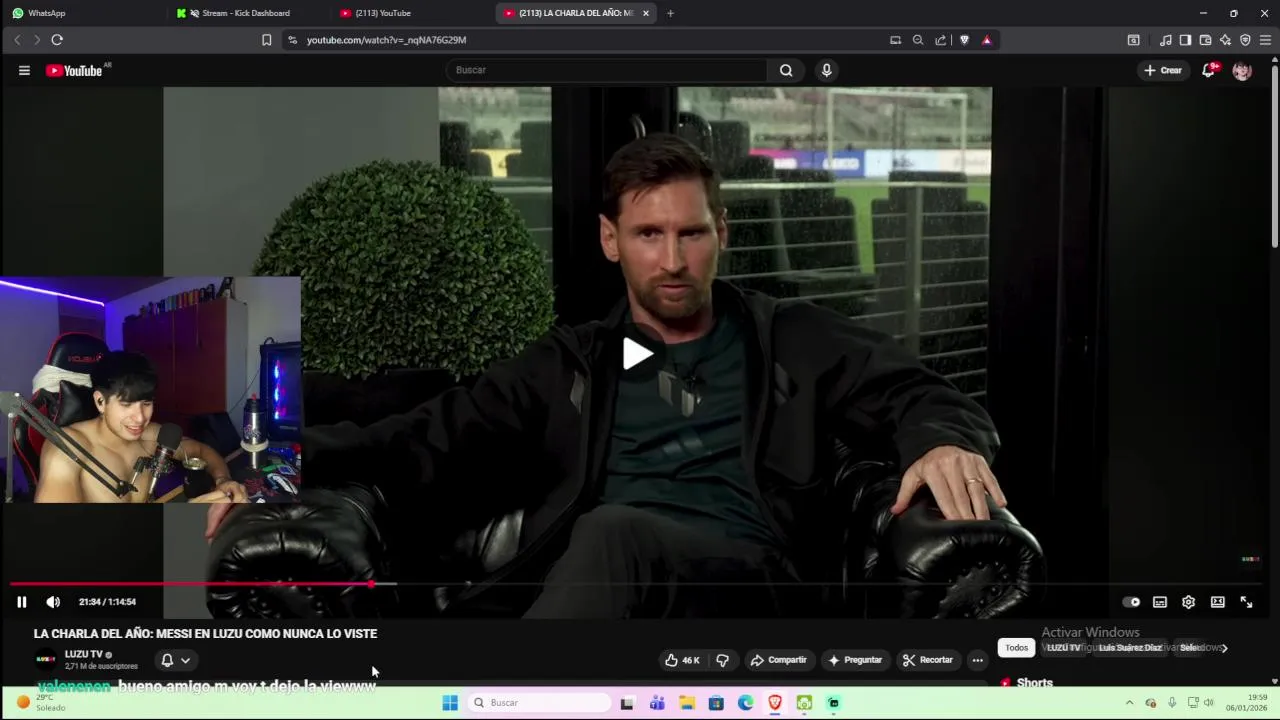Image resolution: width=1280 pixels, height=720 pixels.
Task: Open the weather widget showing Soleado
Action: (x=40, y=702)
